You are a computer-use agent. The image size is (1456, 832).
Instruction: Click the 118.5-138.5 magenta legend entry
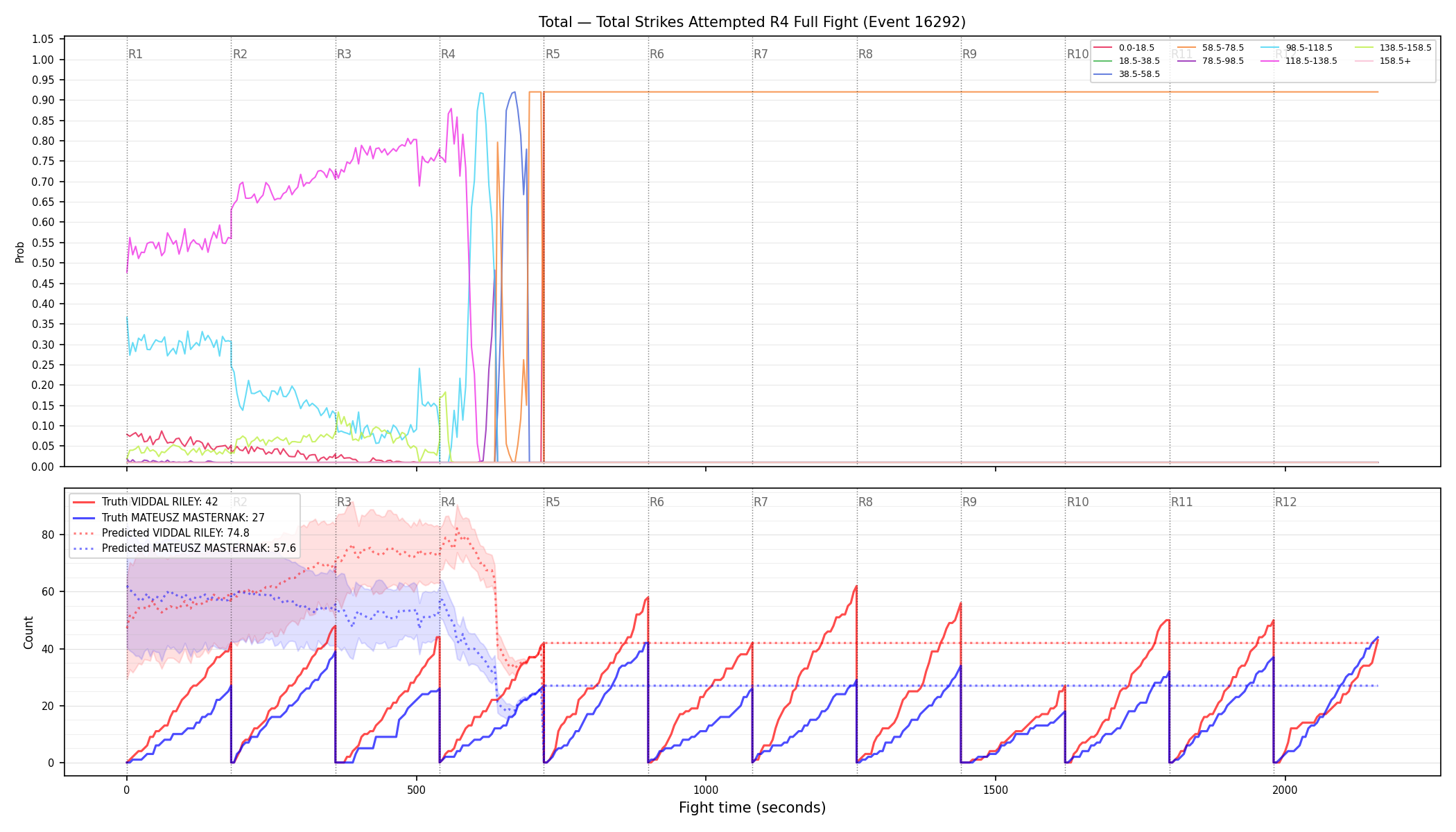point(1299,61)
